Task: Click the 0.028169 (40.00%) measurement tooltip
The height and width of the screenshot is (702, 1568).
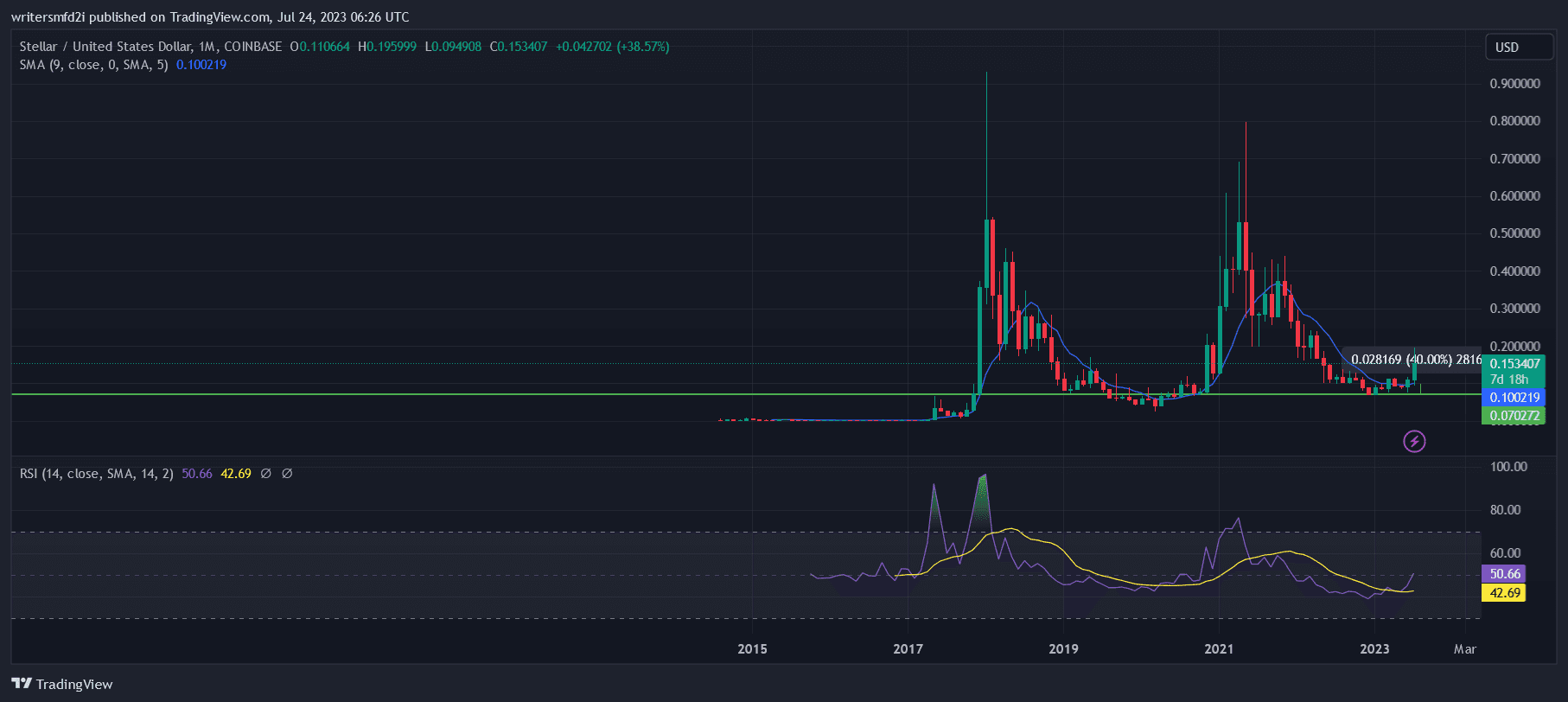Action: point(1414,360)
